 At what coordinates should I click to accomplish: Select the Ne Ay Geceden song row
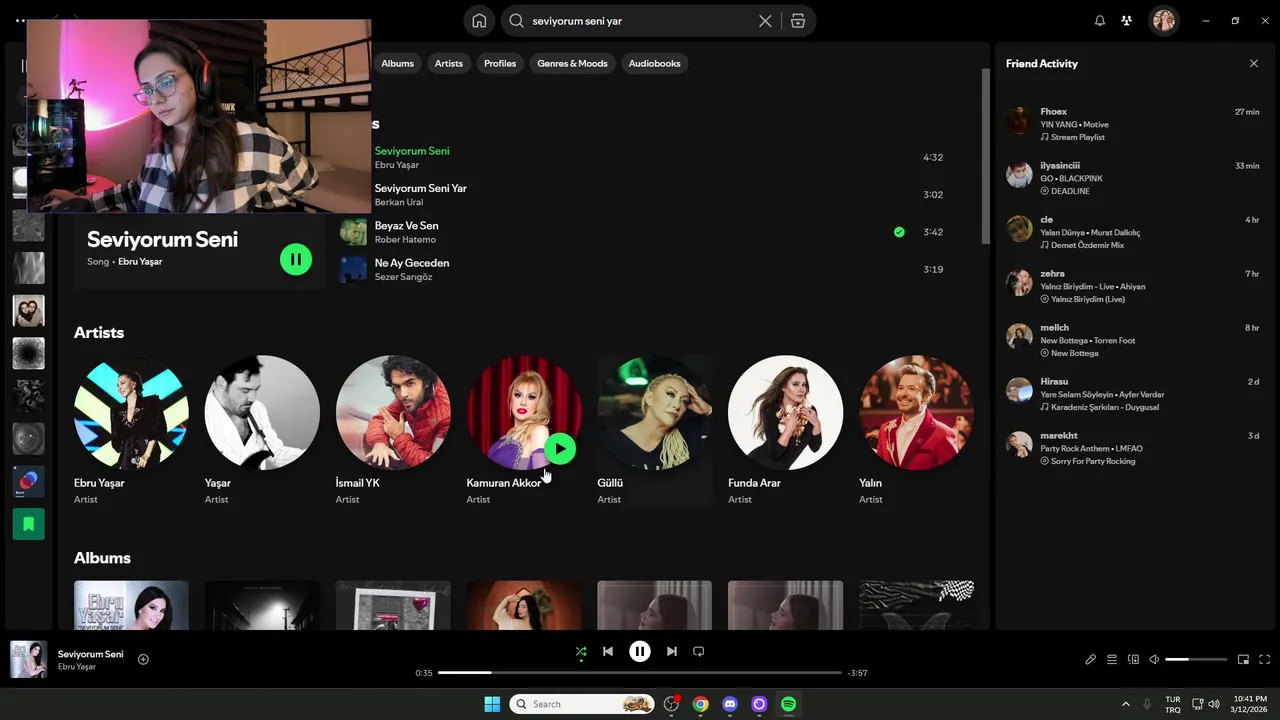click(x=645, y=269)
